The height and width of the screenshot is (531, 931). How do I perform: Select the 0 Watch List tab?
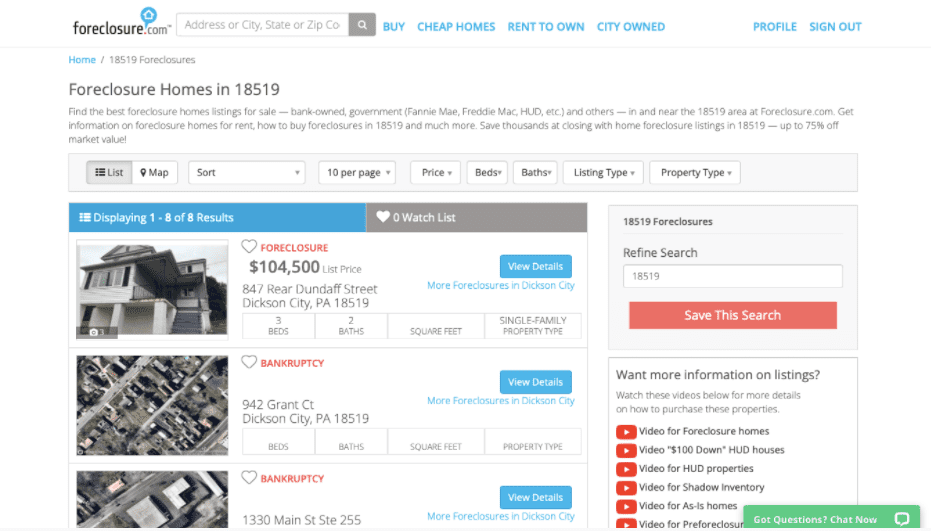point(477,217)
